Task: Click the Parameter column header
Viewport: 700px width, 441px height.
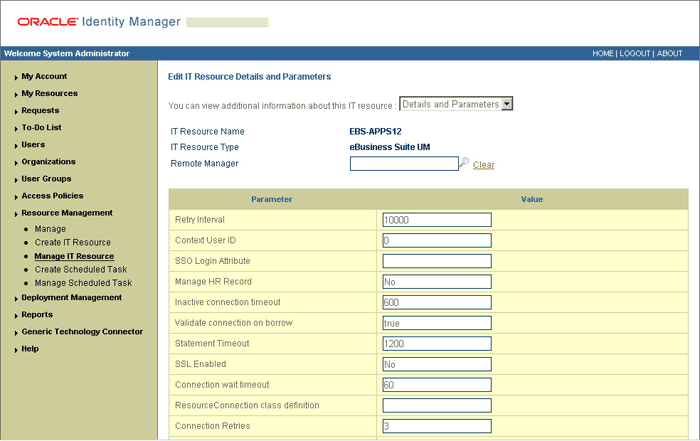Action: (x=271, y=200)
